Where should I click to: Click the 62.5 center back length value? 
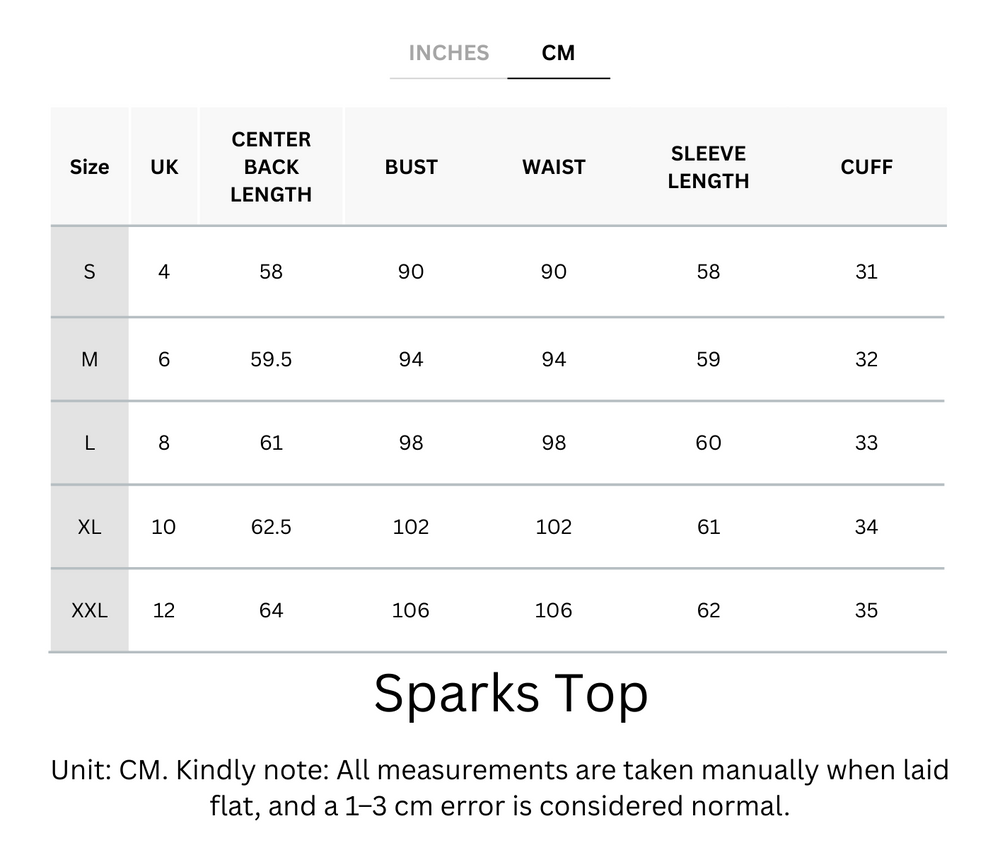pos(271,527)
